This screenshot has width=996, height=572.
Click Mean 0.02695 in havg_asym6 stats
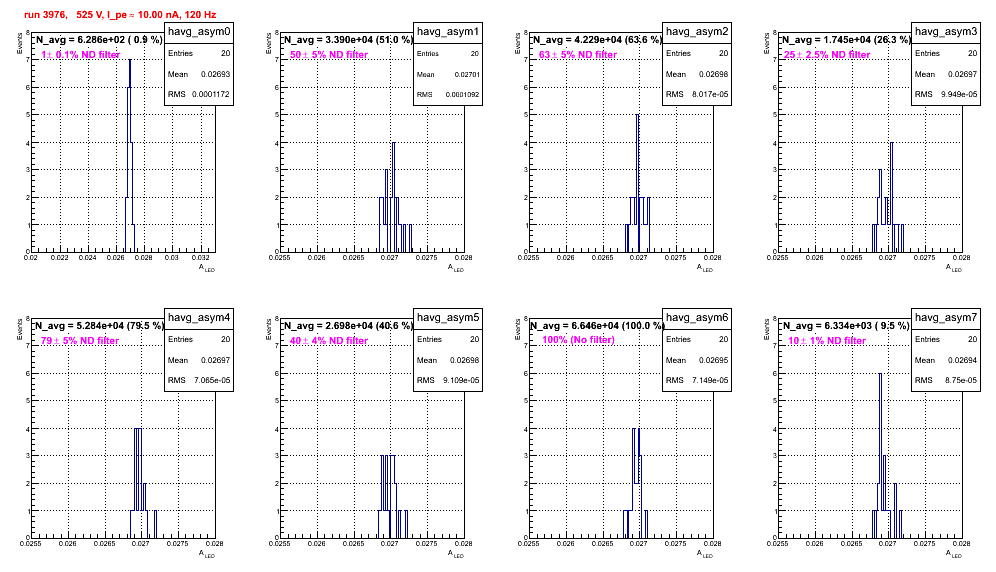697,360
